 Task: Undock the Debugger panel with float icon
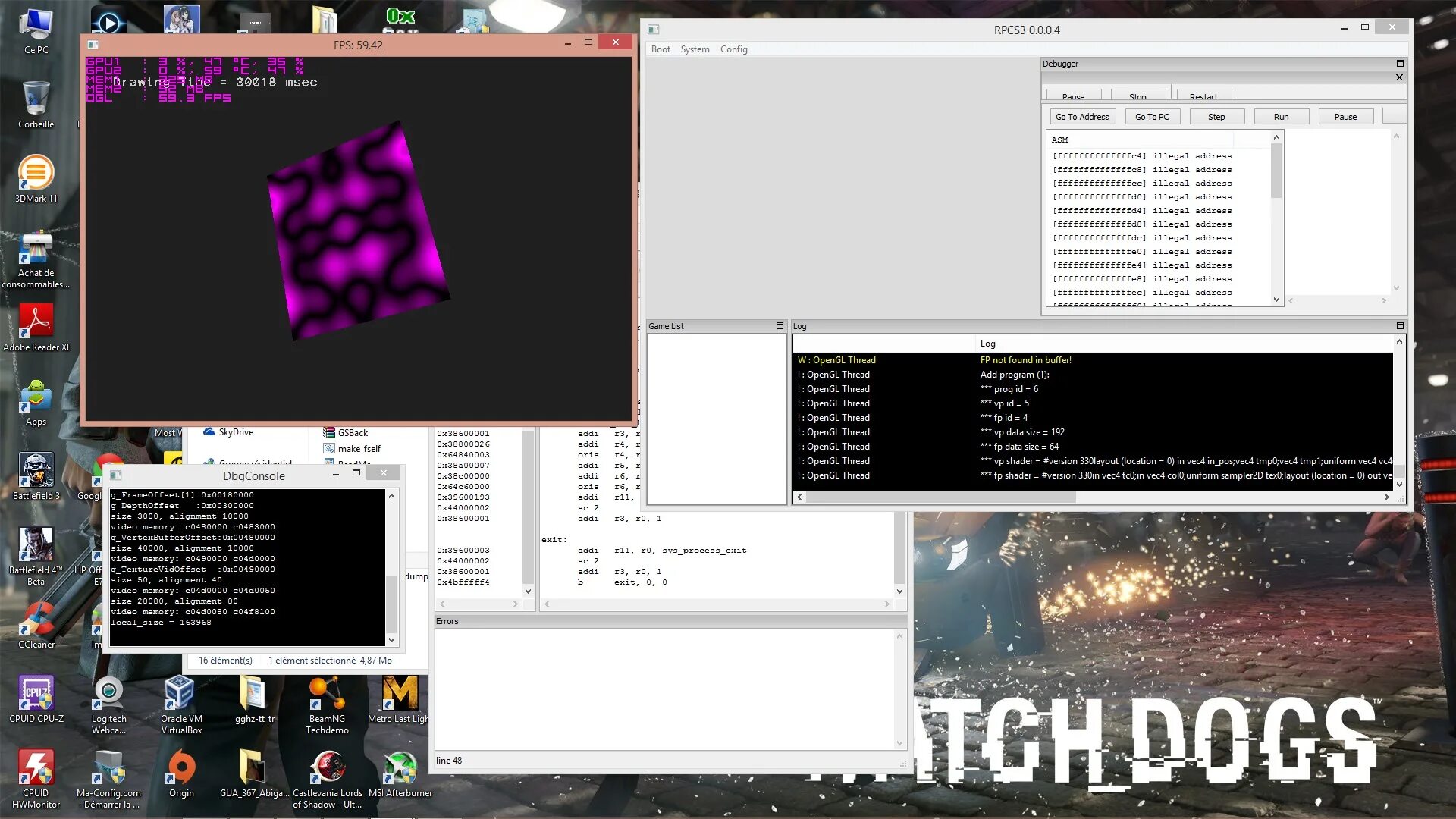[x=1400, y=64]
